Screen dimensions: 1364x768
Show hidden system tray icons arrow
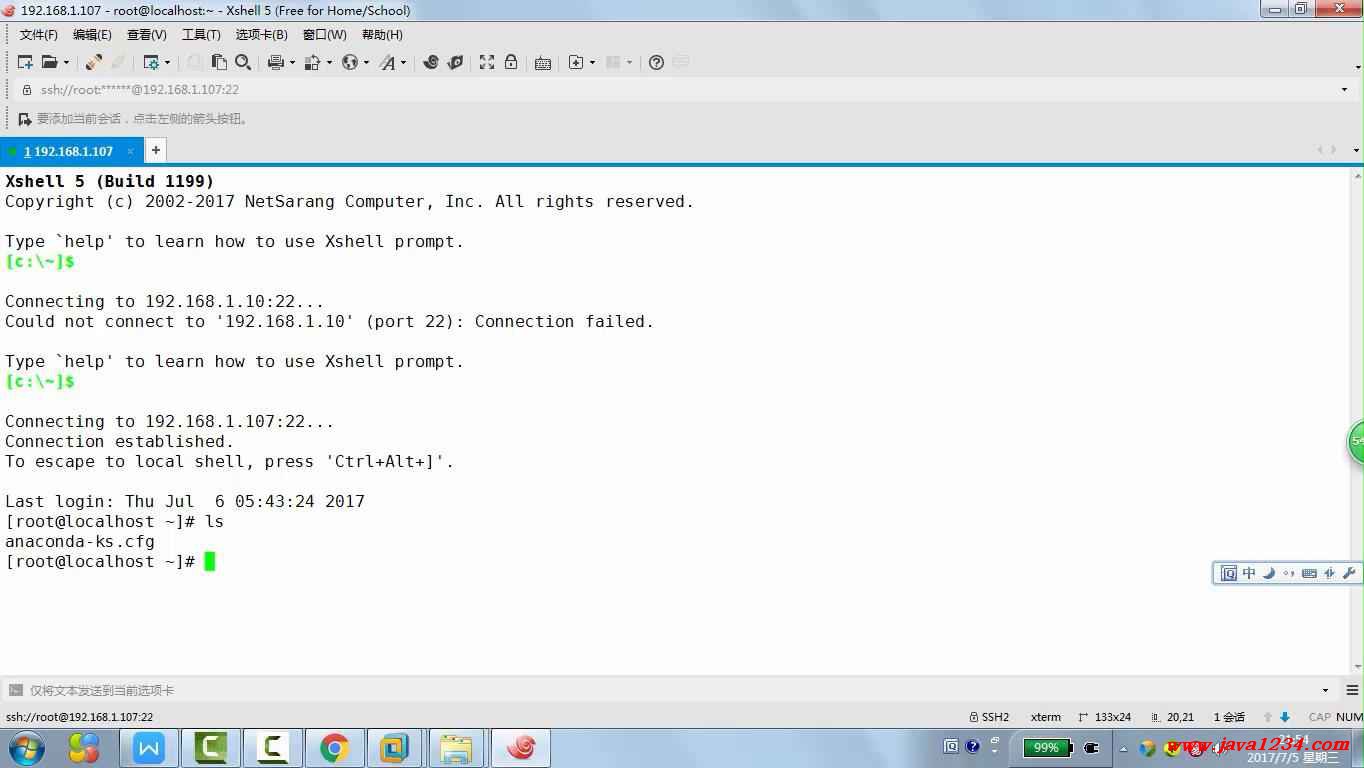(1122, 748)
